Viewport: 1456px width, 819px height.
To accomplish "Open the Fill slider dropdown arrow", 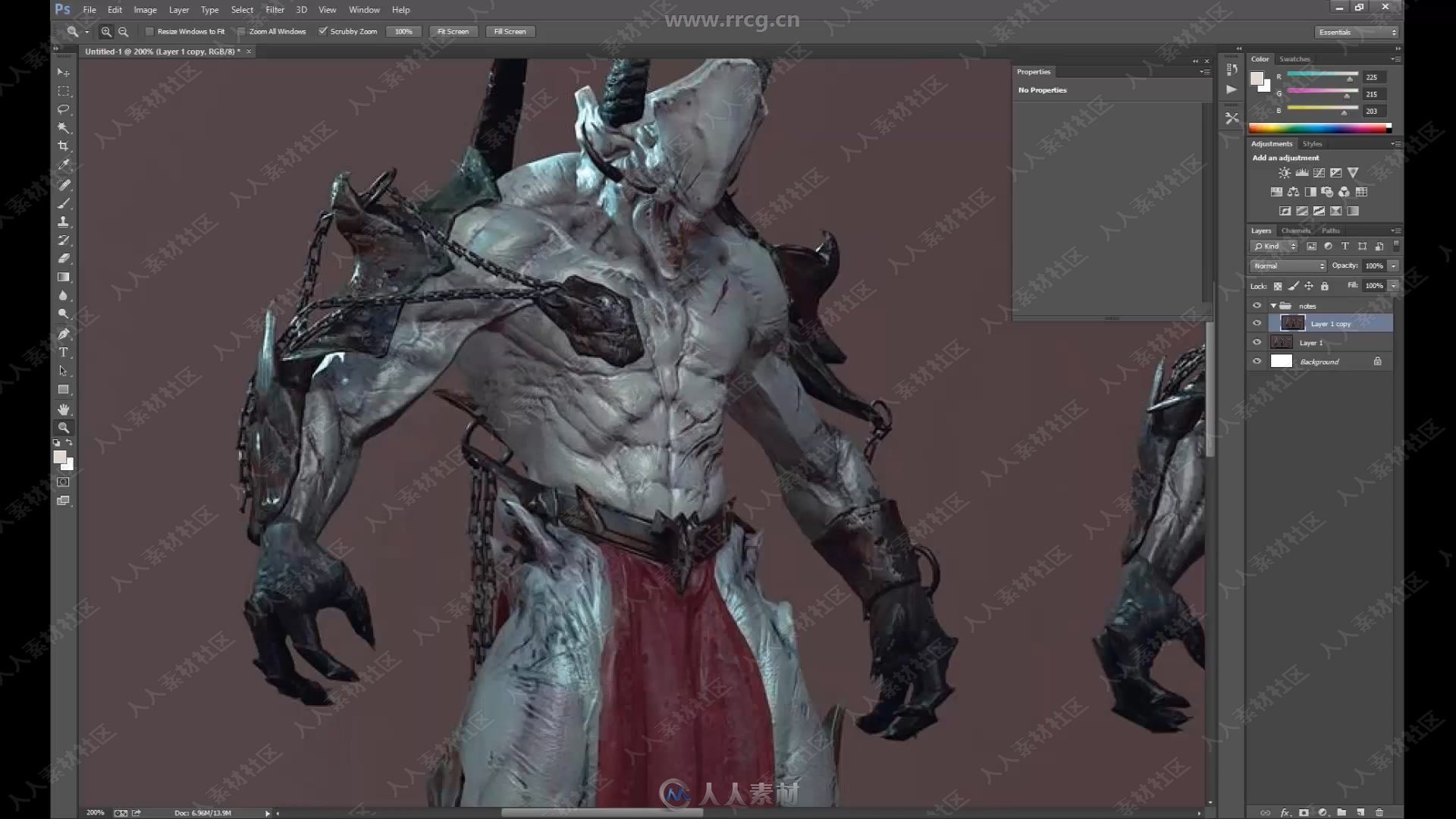I will [x=1393, y=286].
